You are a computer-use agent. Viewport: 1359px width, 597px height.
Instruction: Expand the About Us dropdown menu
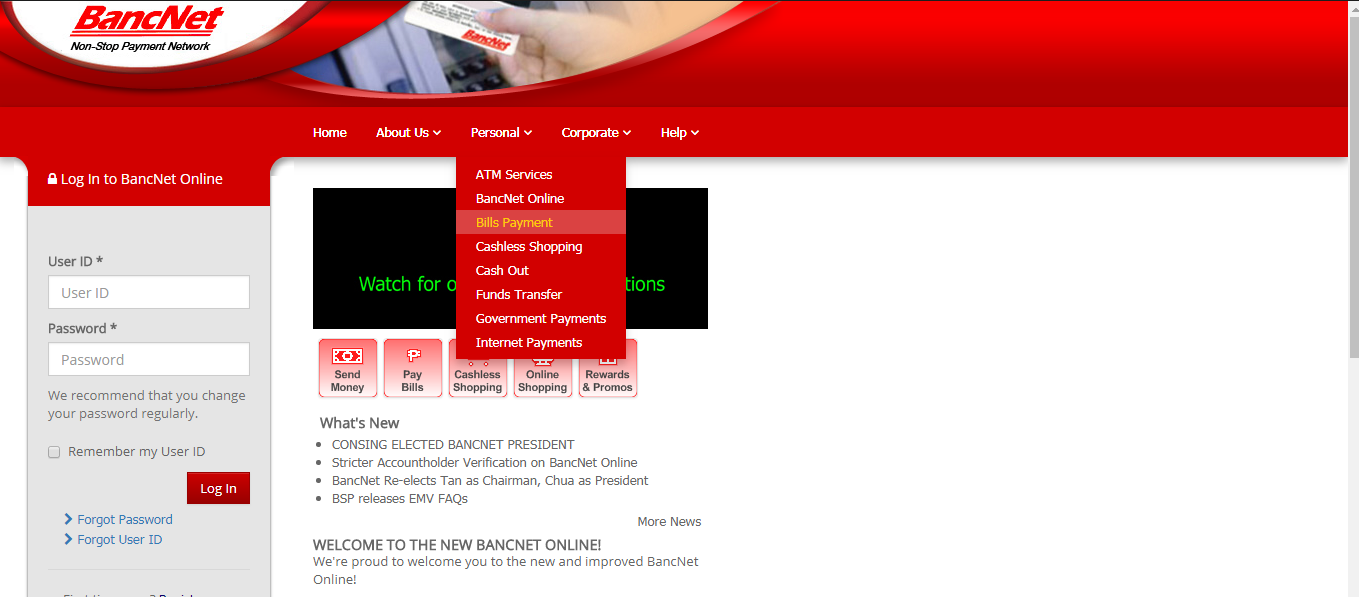408,132
